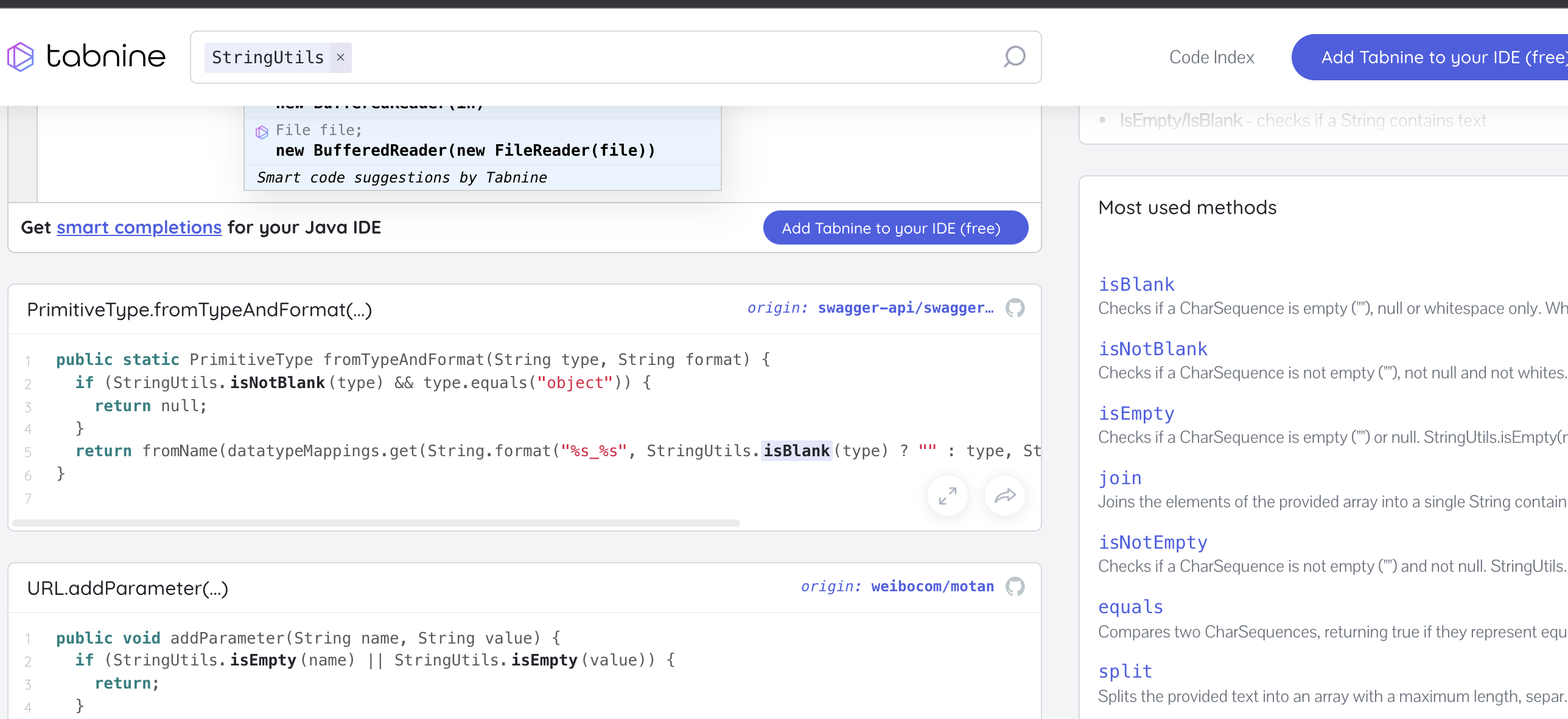Expand the fromTypeAndFormat code snippet
The image size is (1568, 719).
[947, 496]
